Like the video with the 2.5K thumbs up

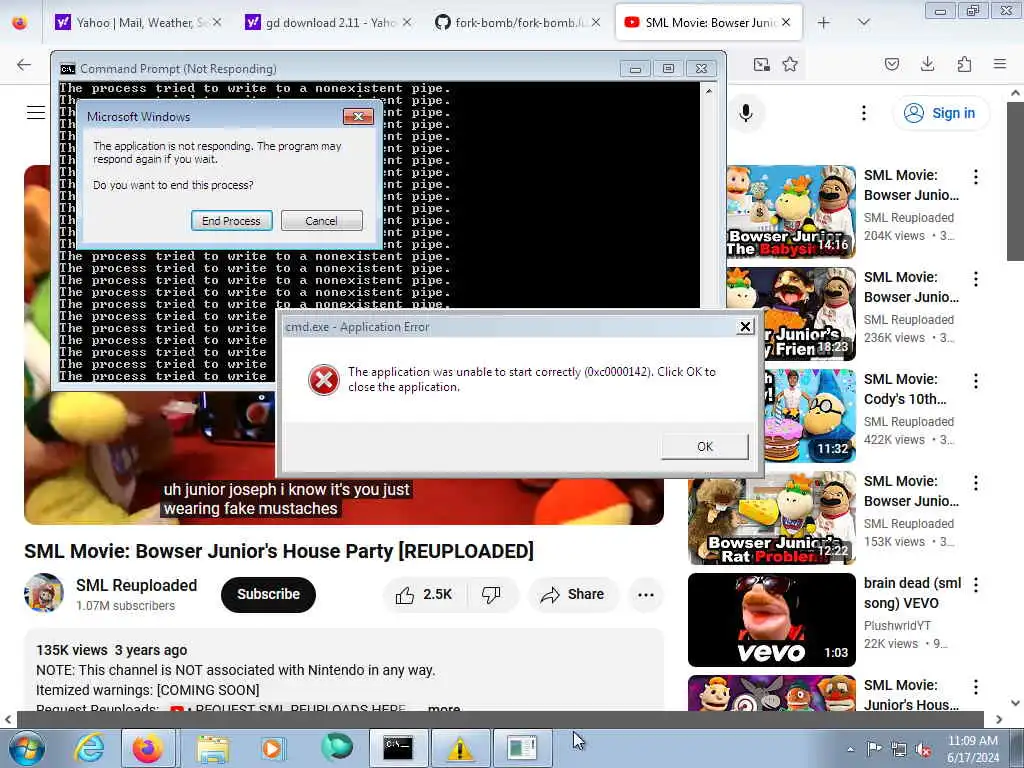point(424,594)
